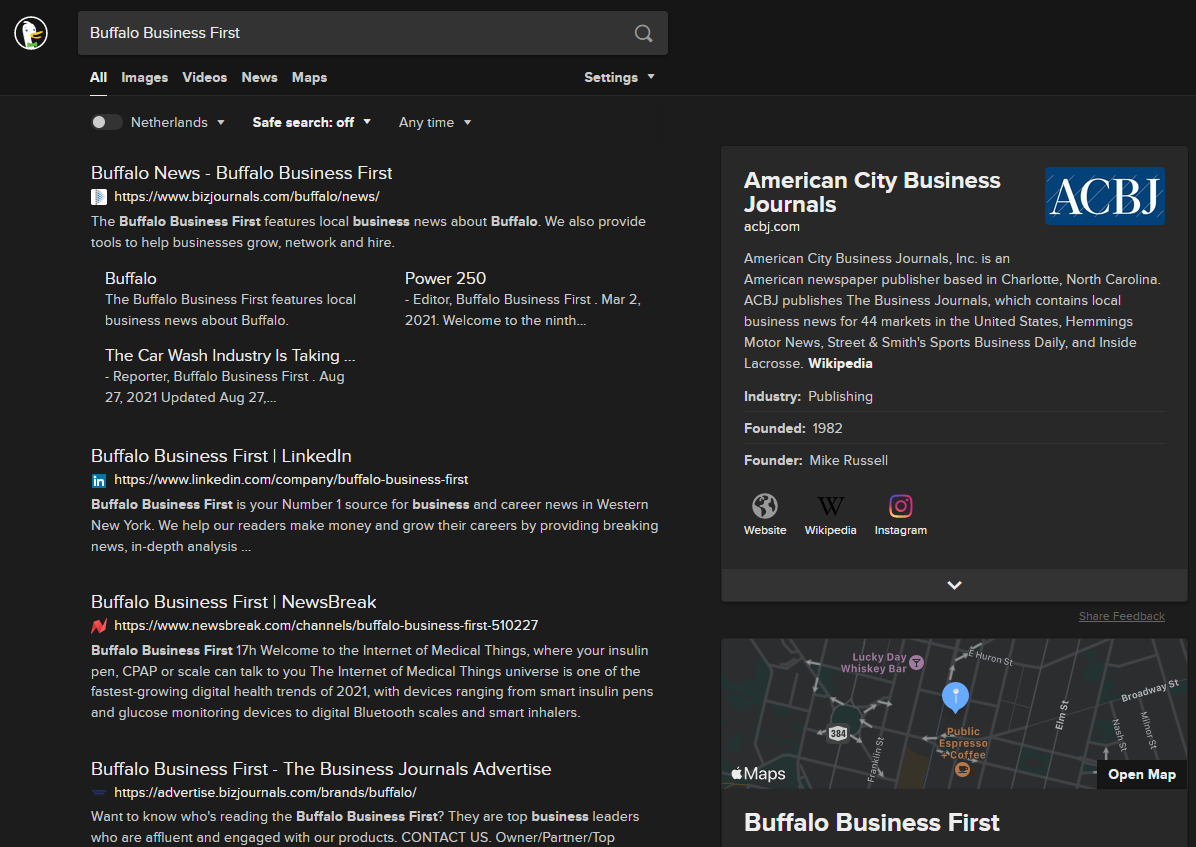Toggle the Netherlands region switch
Screen dimensions: 1196x847
pyautogui.click(x=107, y=122)
